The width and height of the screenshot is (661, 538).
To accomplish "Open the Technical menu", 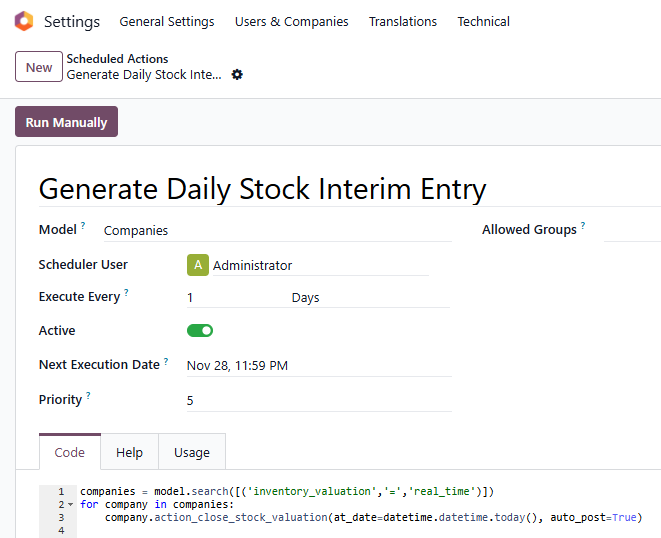I will (x=483, y=22).
